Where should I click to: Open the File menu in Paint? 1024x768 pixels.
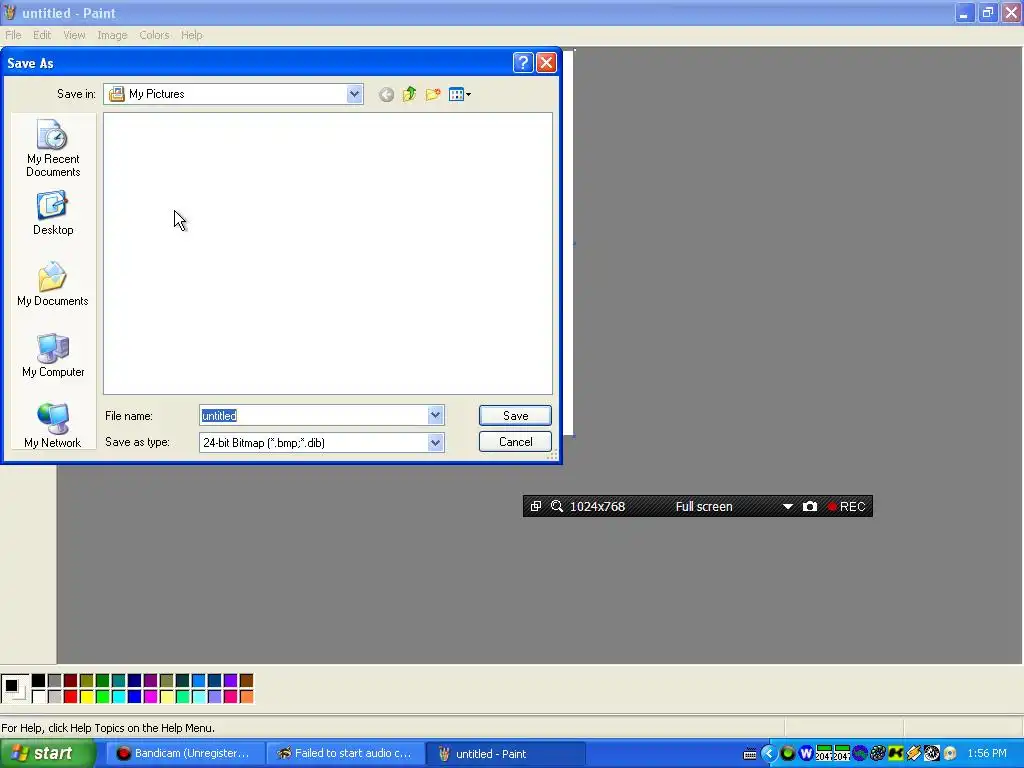[x=13, y=35]
